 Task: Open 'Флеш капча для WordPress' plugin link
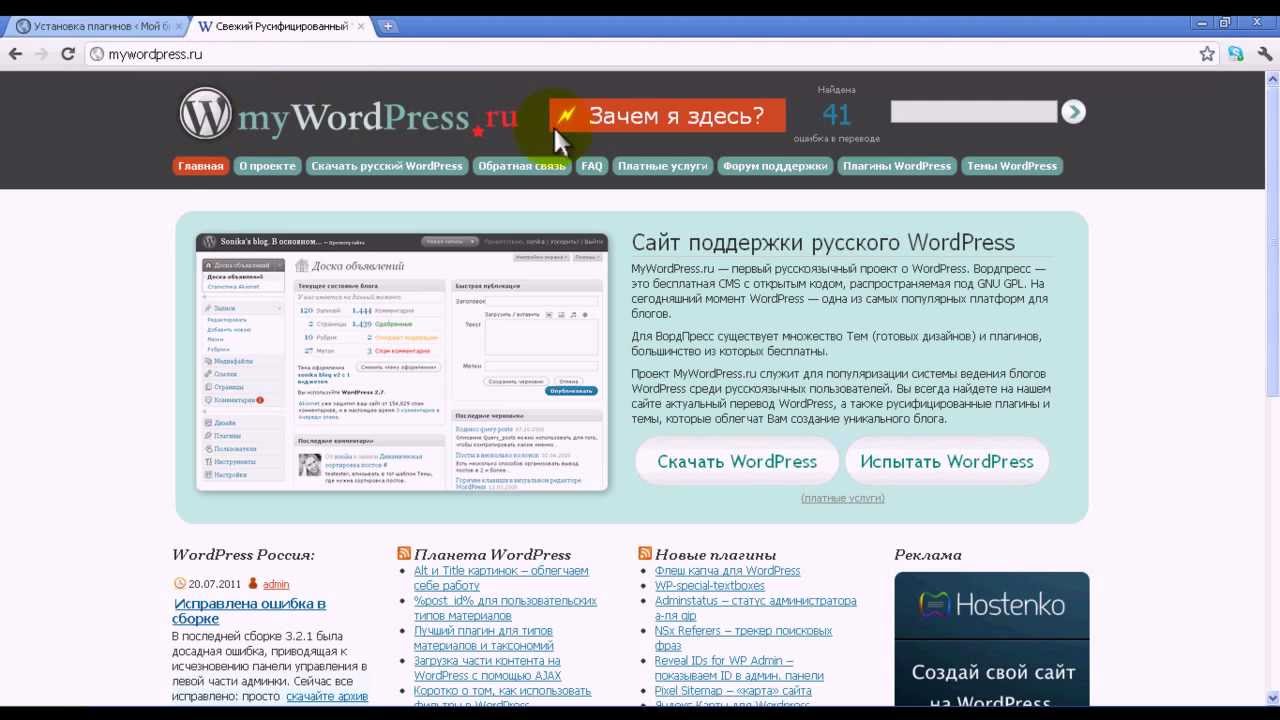[727, 571]
